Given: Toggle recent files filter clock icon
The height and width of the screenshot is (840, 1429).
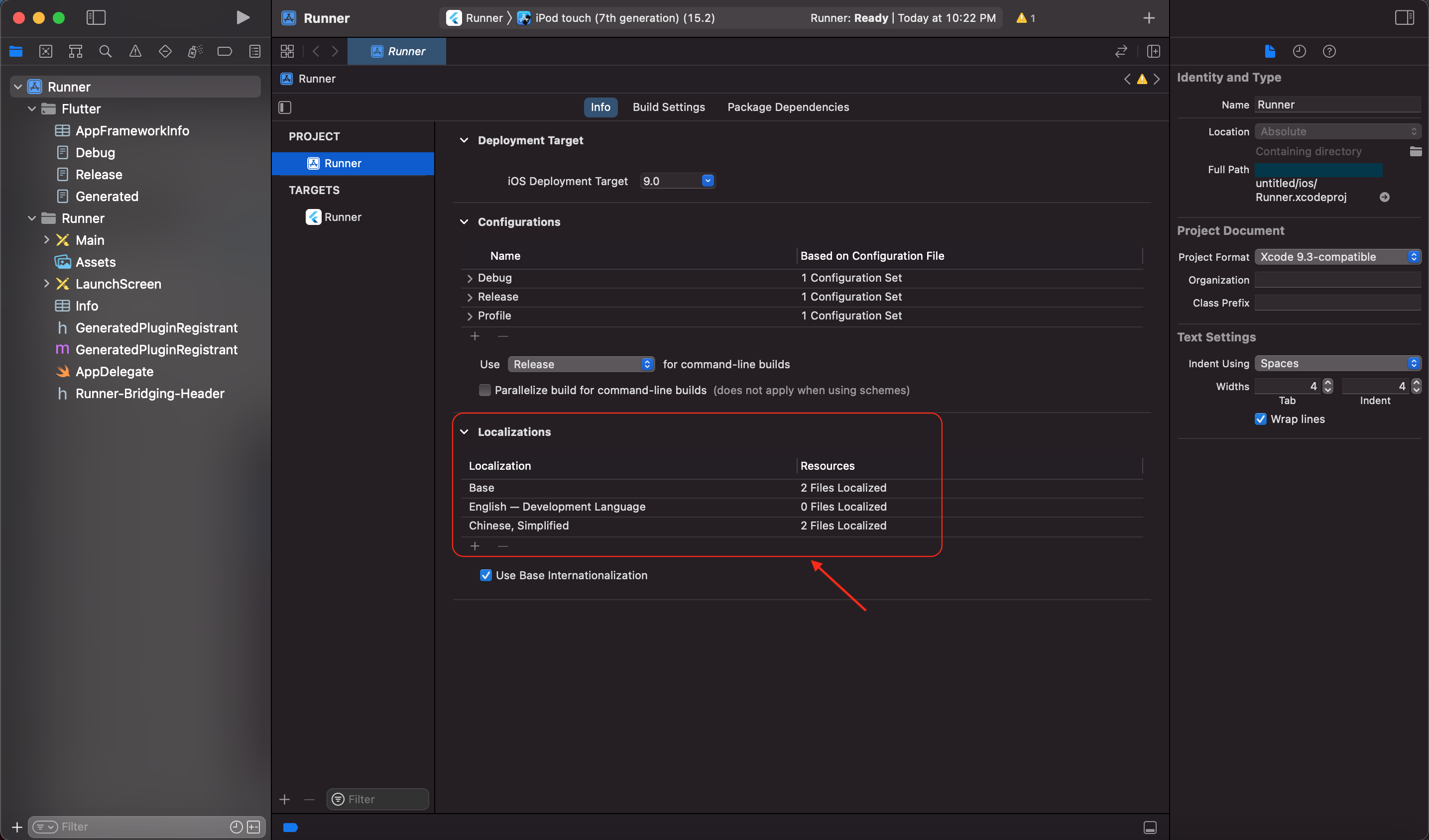Looking at the screenshot, I should 237,827.
